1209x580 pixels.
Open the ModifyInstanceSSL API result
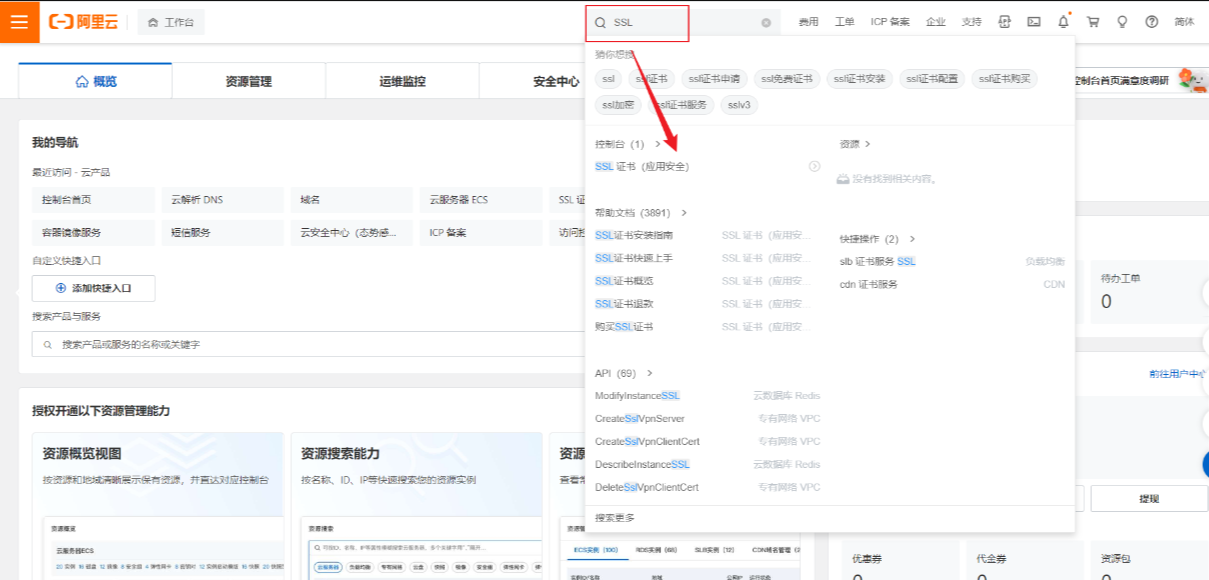coord(638,396)
